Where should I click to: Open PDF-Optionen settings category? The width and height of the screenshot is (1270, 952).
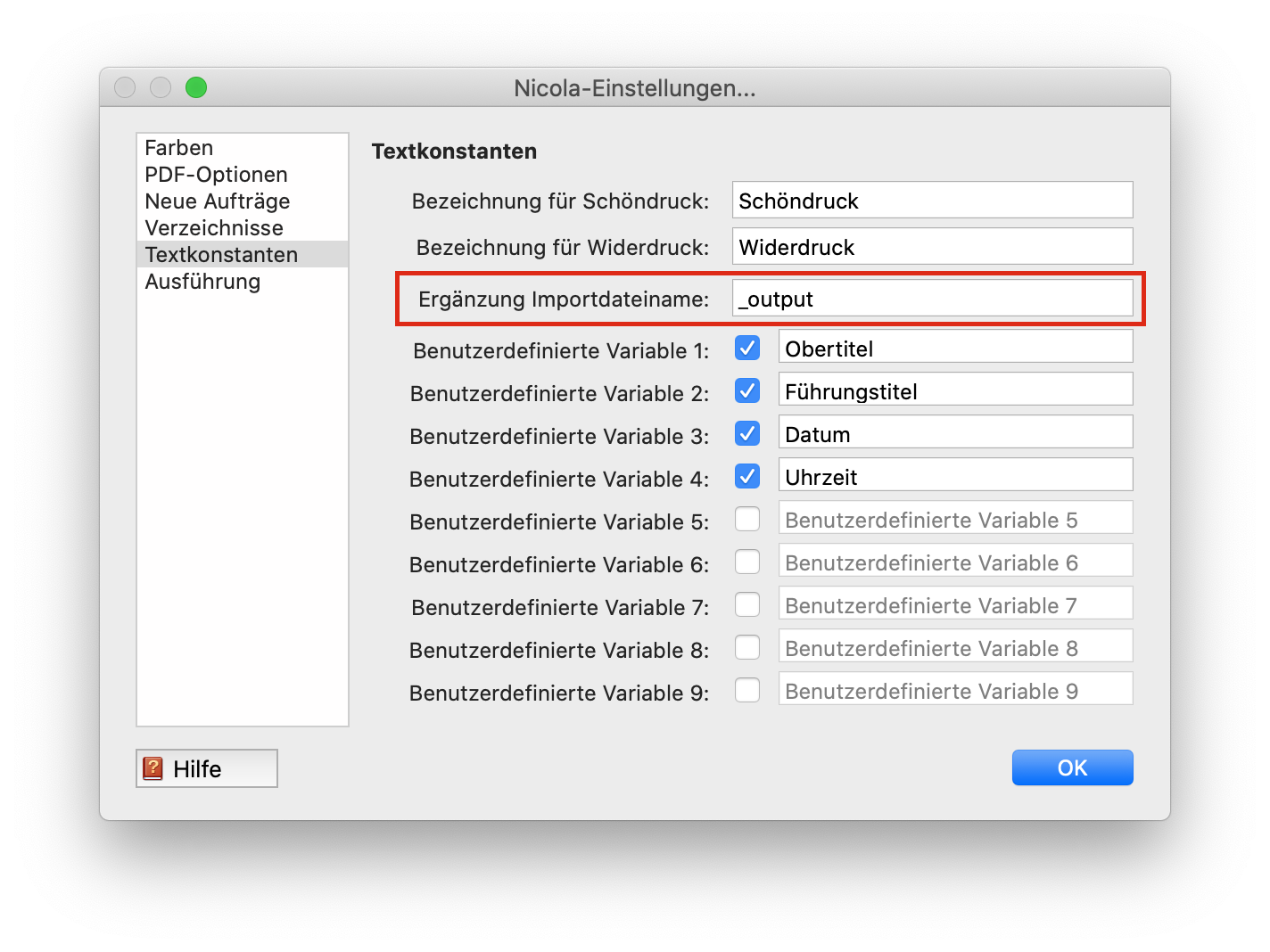pos(242,174)
